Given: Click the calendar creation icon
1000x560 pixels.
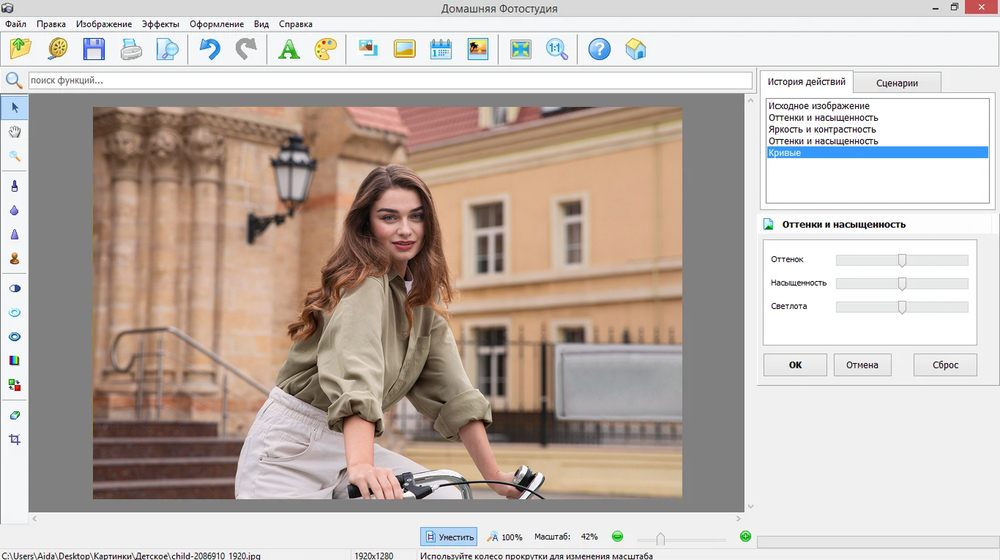Looking at the screenshot, I should pyautogui.click(x=441, y=48).
